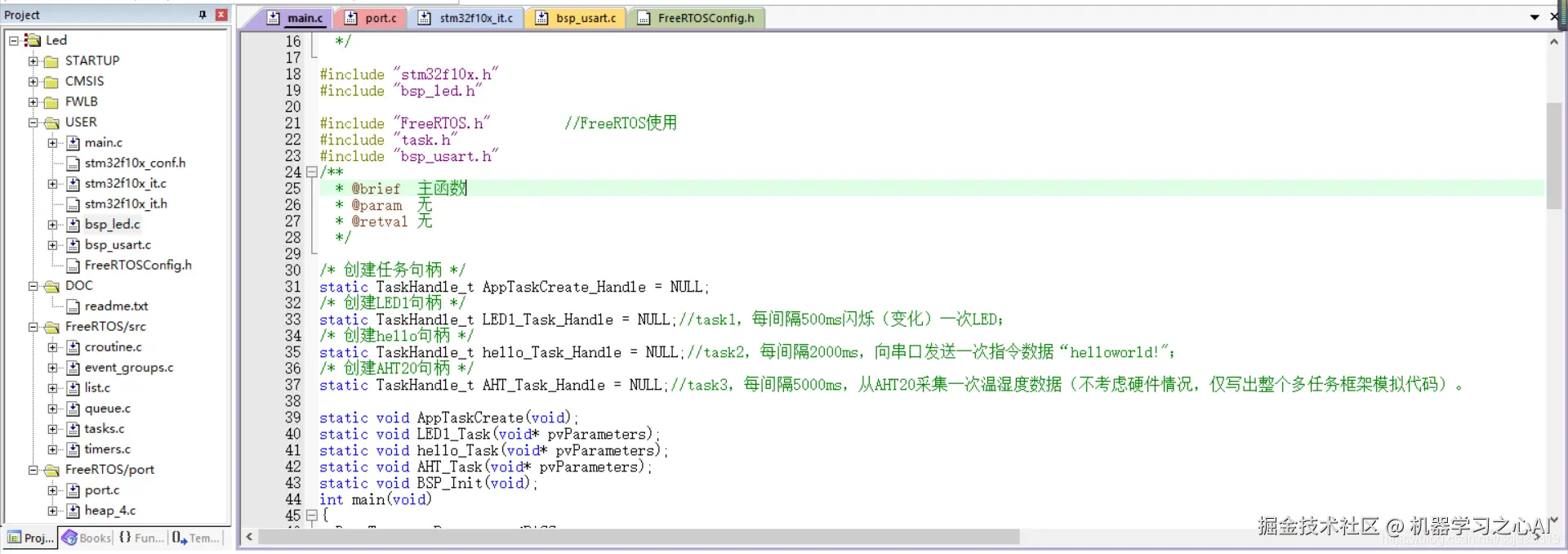1568x554 pixels.
Task: Select croutine.c in project tree
Action: point(113,346)
